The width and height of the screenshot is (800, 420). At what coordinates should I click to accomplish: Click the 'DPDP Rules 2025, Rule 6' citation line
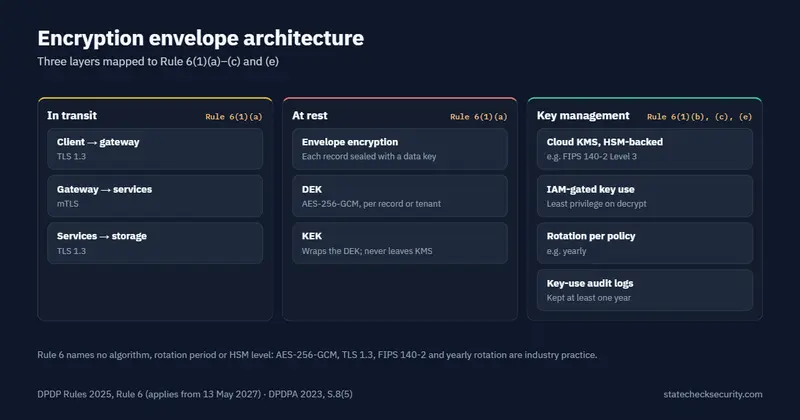195,394
